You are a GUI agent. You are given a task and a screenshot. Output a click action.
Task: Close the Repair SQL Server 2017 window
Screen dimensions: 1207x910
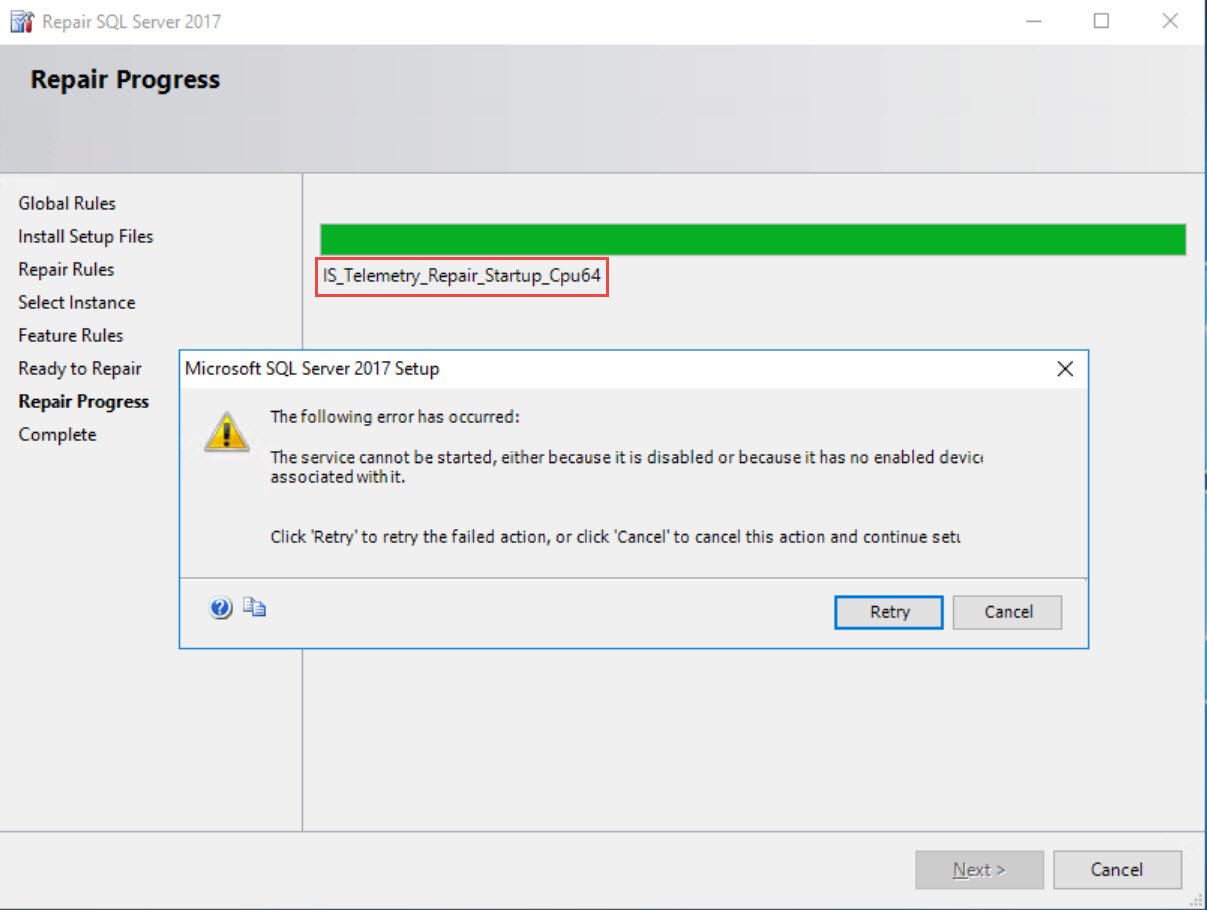1169,21
